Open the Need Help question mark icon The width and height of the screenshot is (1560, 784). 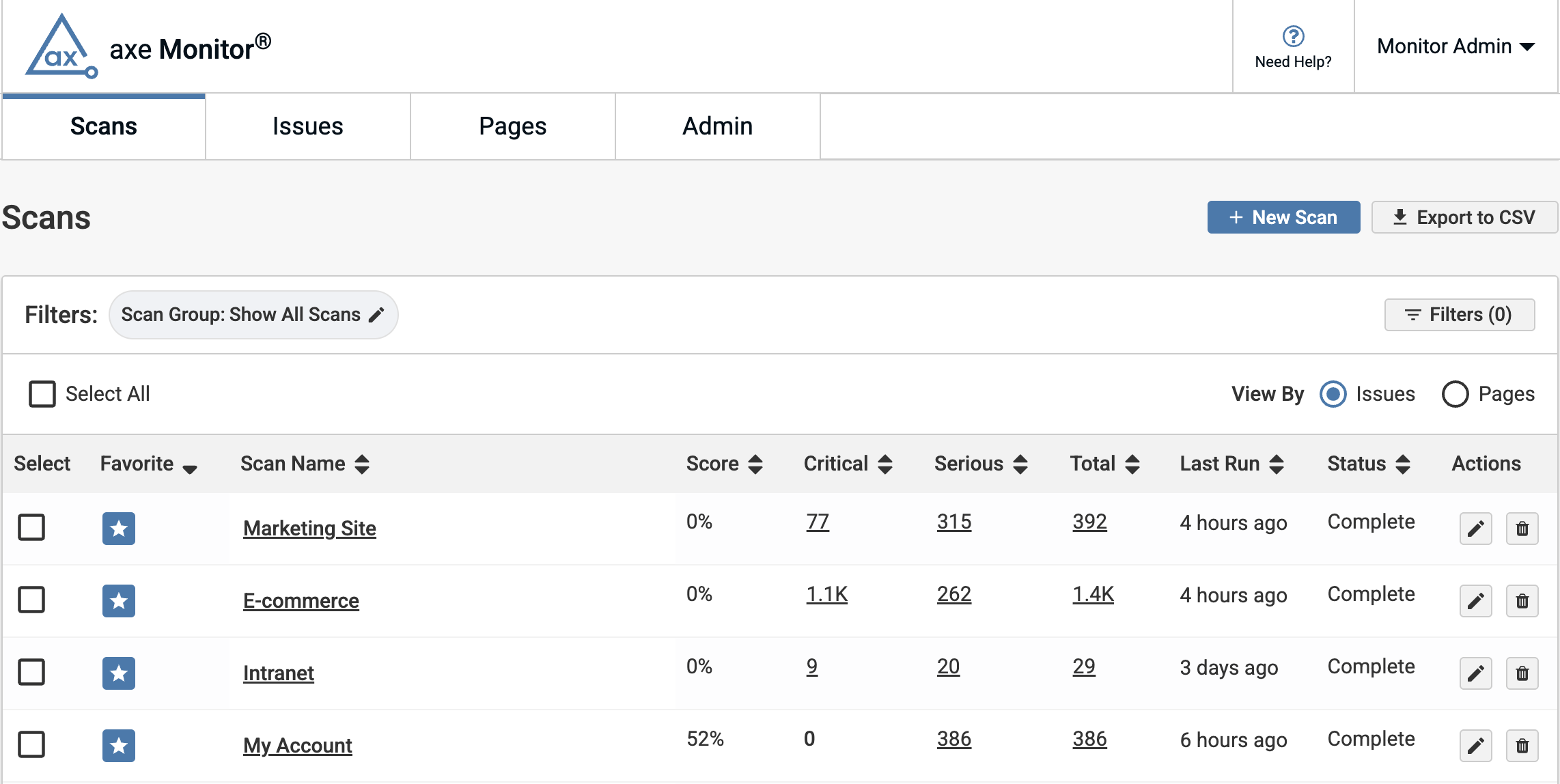click(1293, 36)
